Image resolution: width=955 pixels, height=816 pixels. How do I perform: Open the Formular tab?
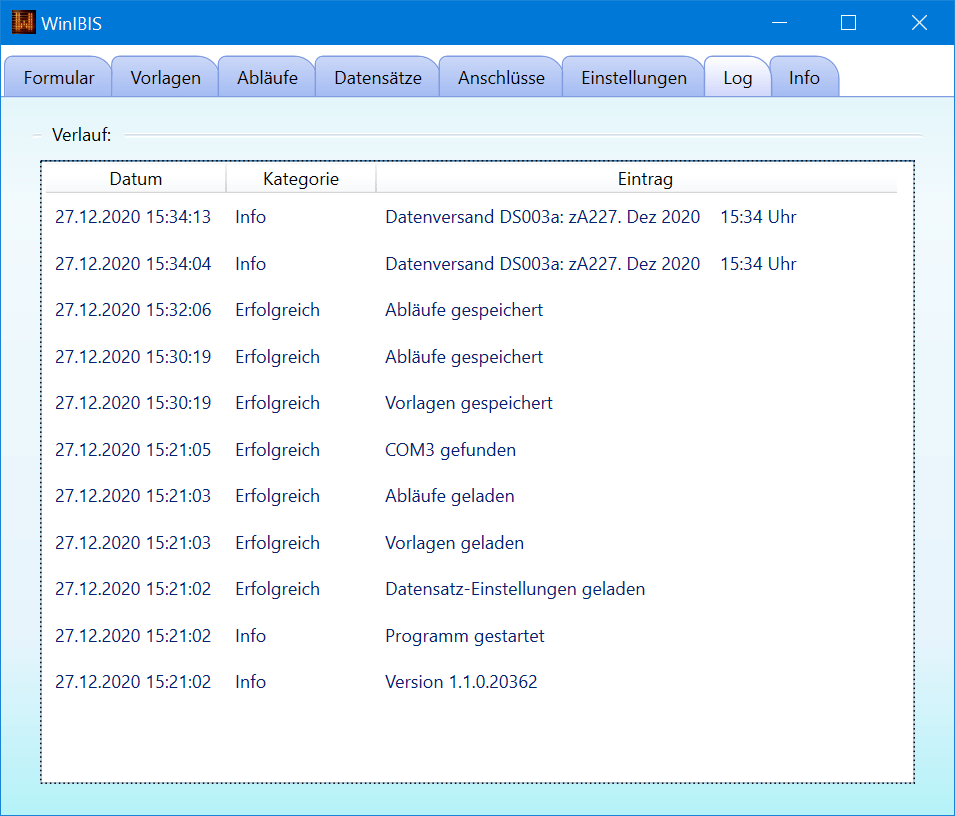(58, 77)
